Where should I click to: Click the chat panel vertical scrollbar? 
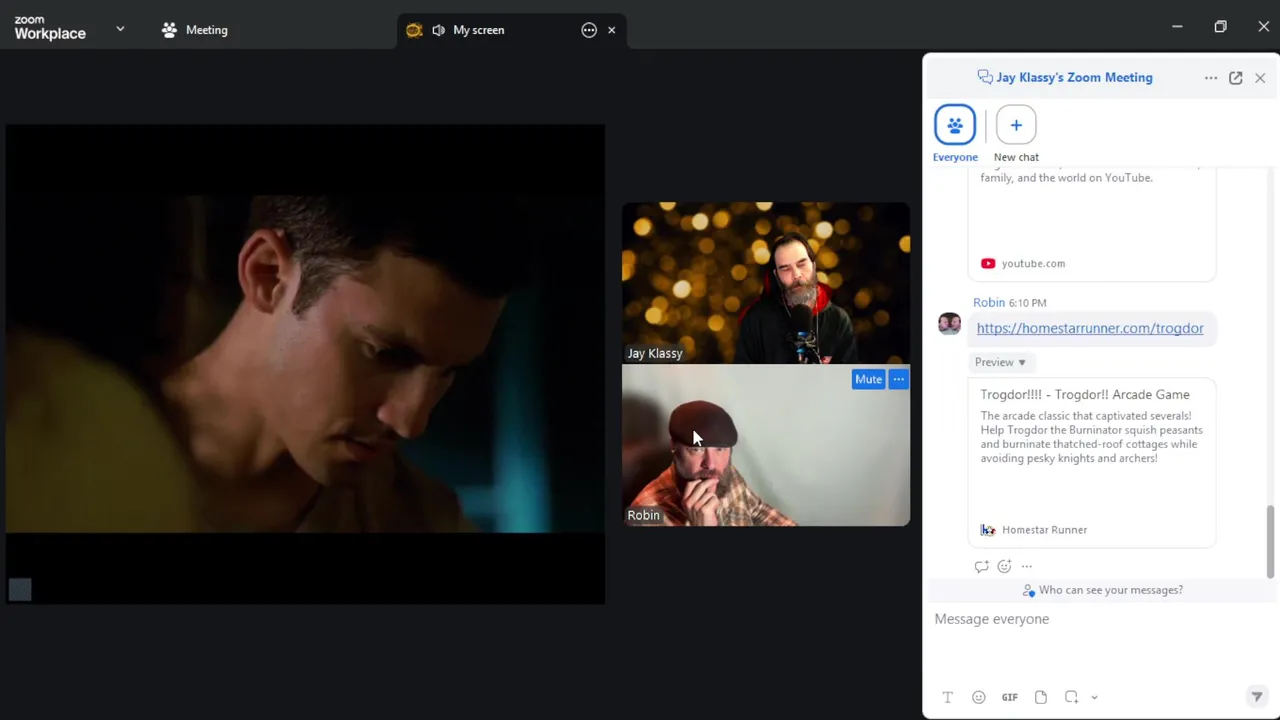pyautogui.click(x=1271, y=541)
